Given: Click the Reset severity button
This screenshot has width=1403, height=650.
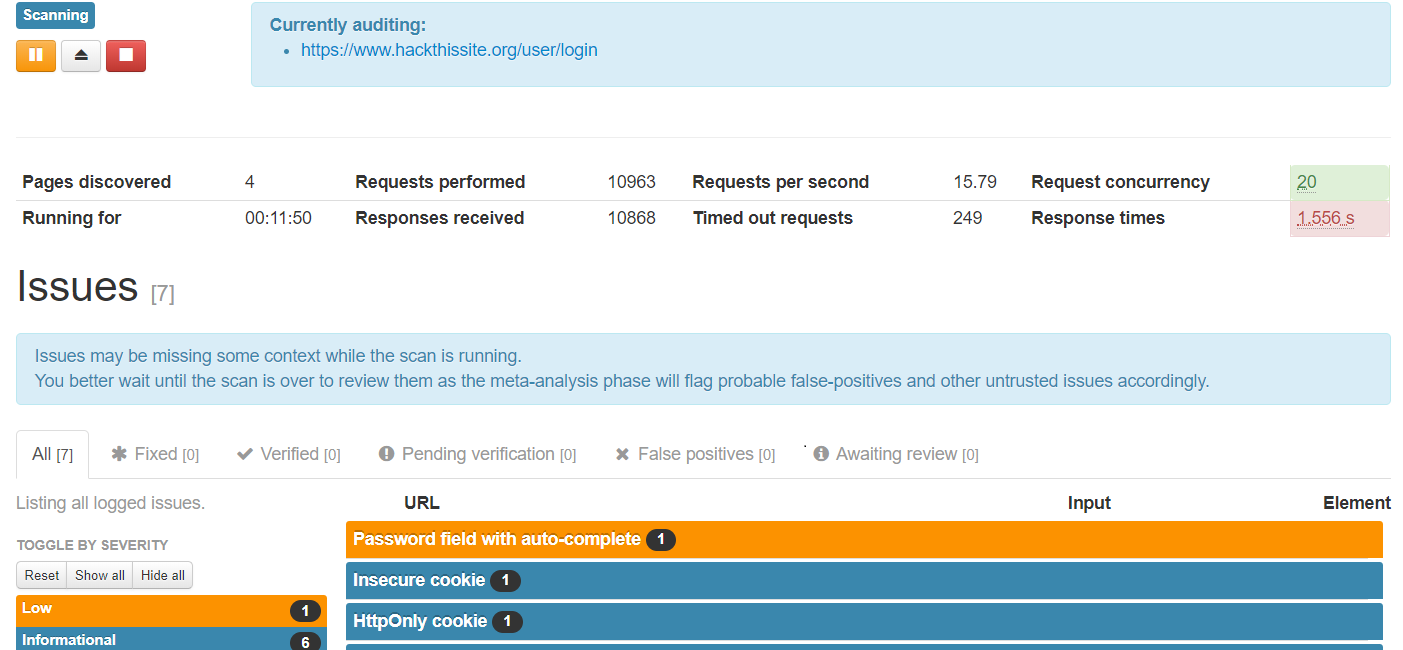Looking at the screenshot, I should click(42, 575).
